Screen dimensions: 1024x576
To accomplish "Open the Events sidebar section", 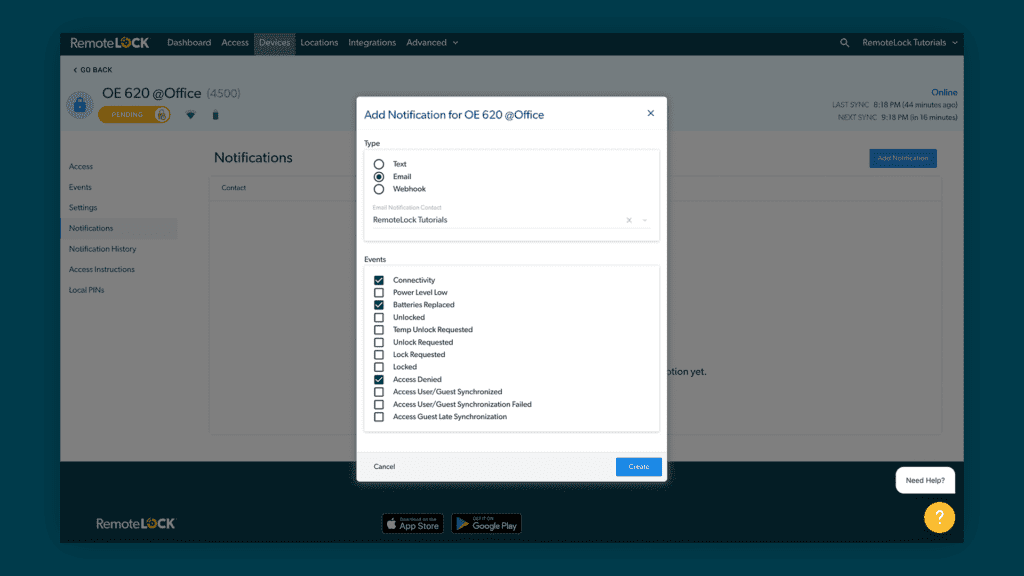I will [80, 187].
